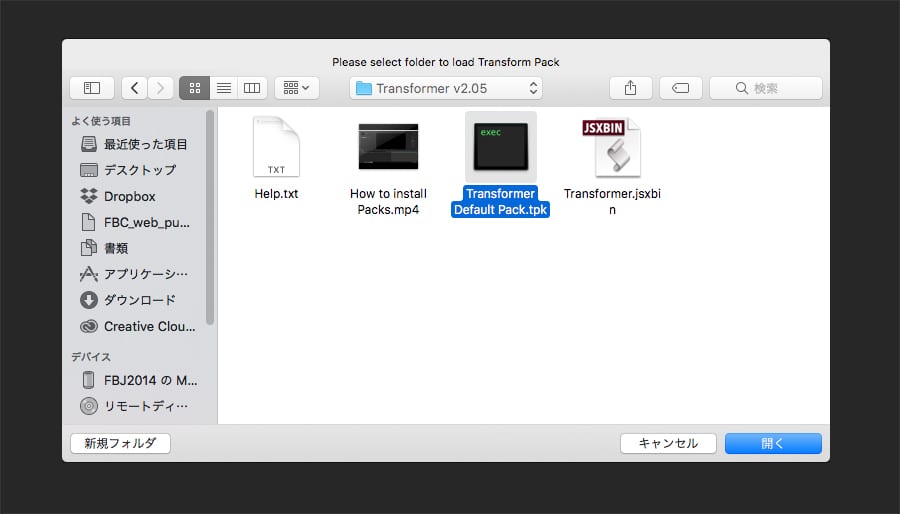
Task: Select the Help.txt file icon
Action: coord(276,147)
